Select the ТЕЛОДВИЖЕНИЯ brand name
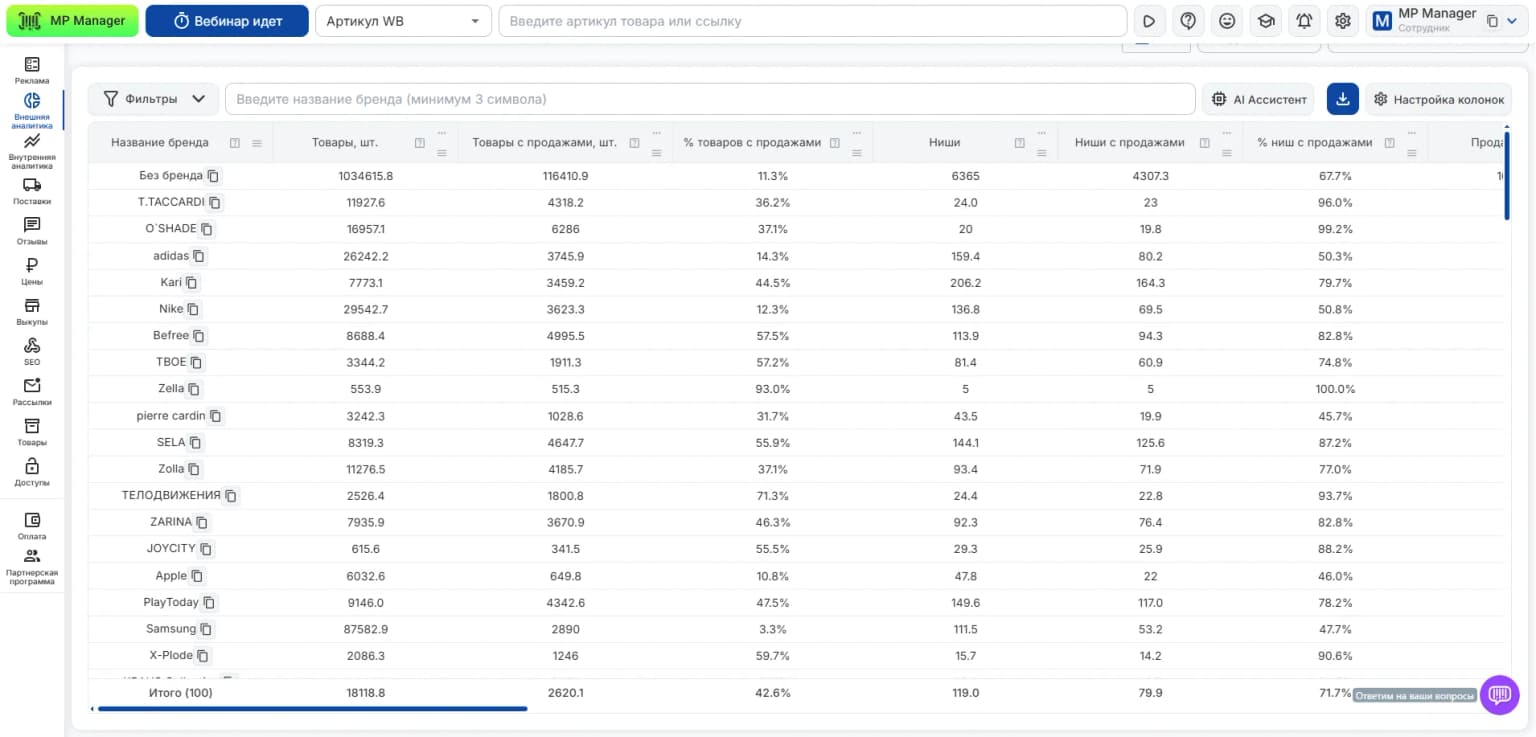Screen dimensions: 1536x737 click(x=171, y=496)
